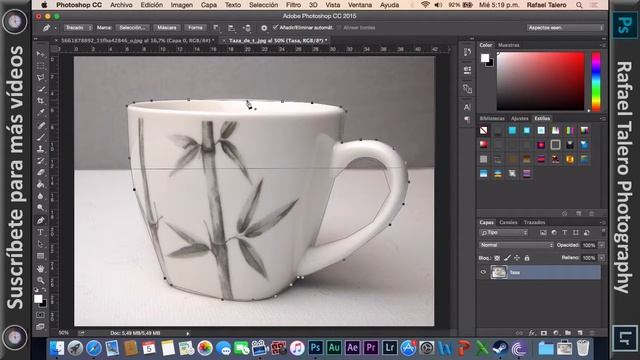Open Layers panel flyout menu

pos(602,222)
